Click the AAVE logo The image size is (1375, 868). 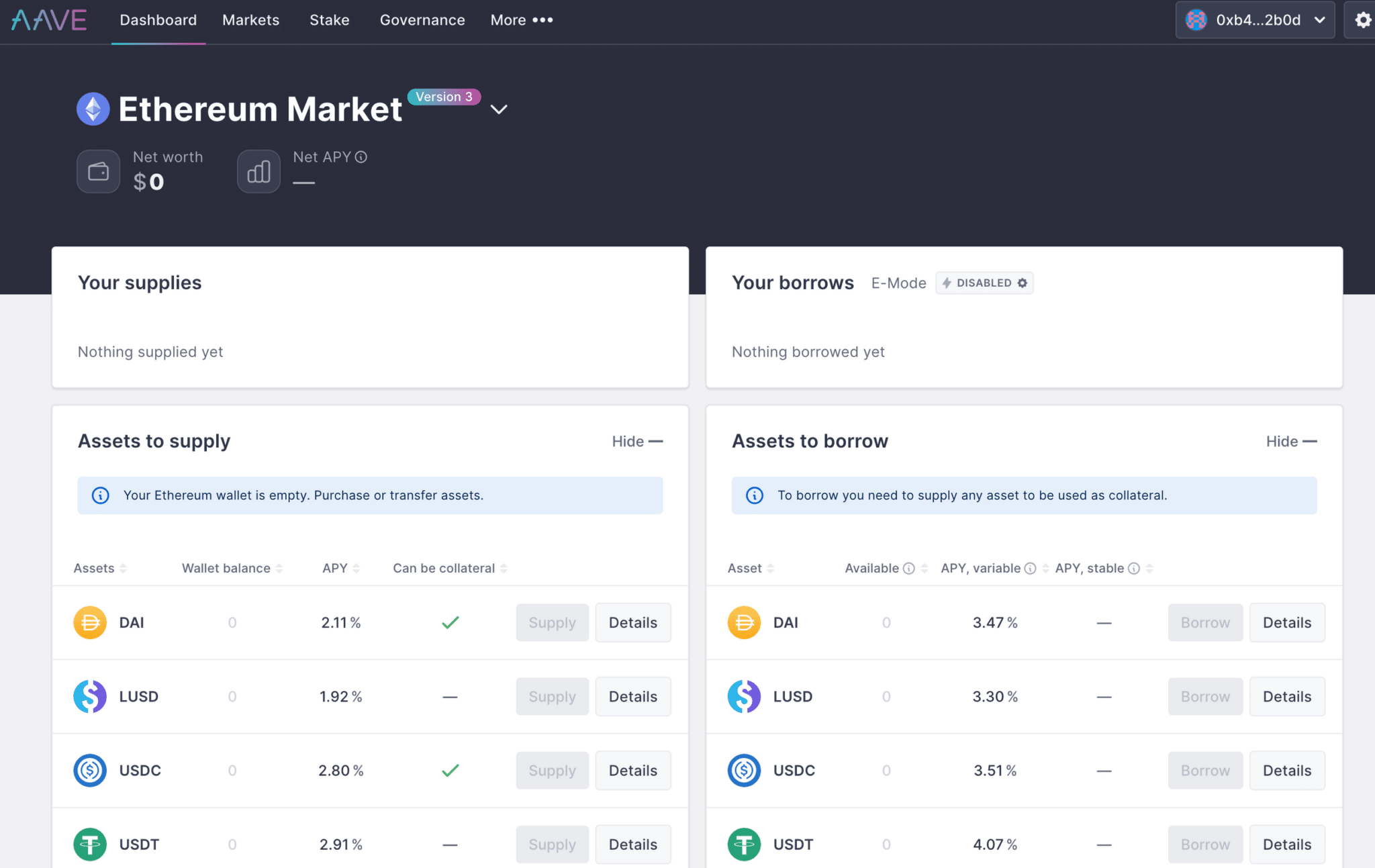pyautogui.click(x=49, y=20)
